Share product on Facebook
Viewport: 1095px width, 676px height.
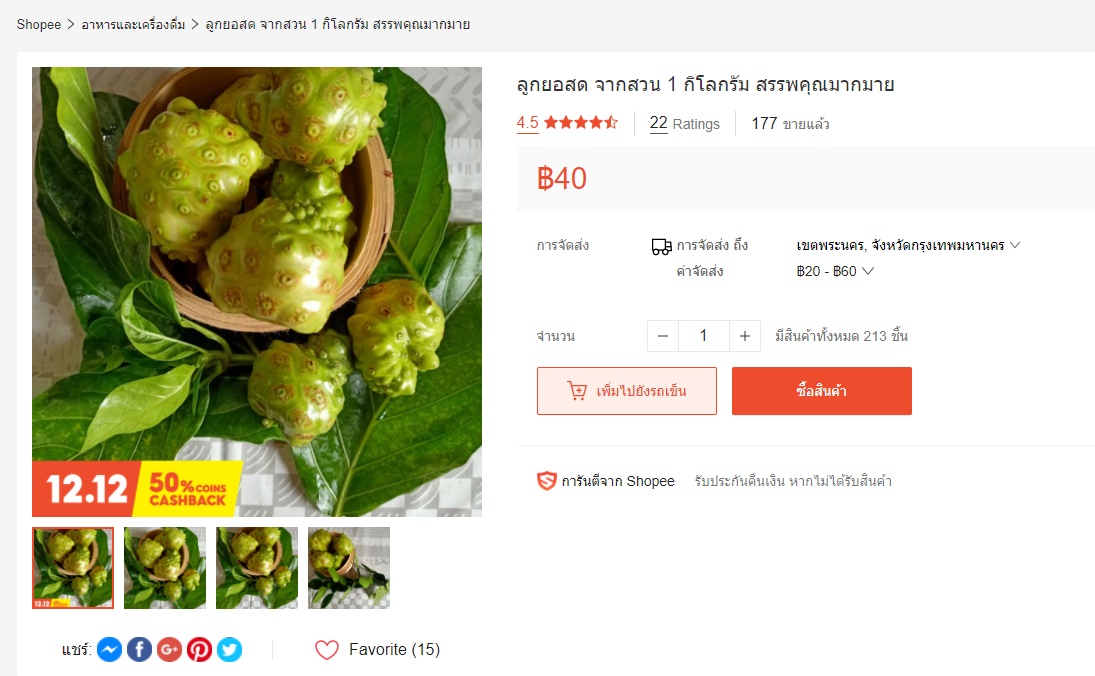[x=140, y=649]
